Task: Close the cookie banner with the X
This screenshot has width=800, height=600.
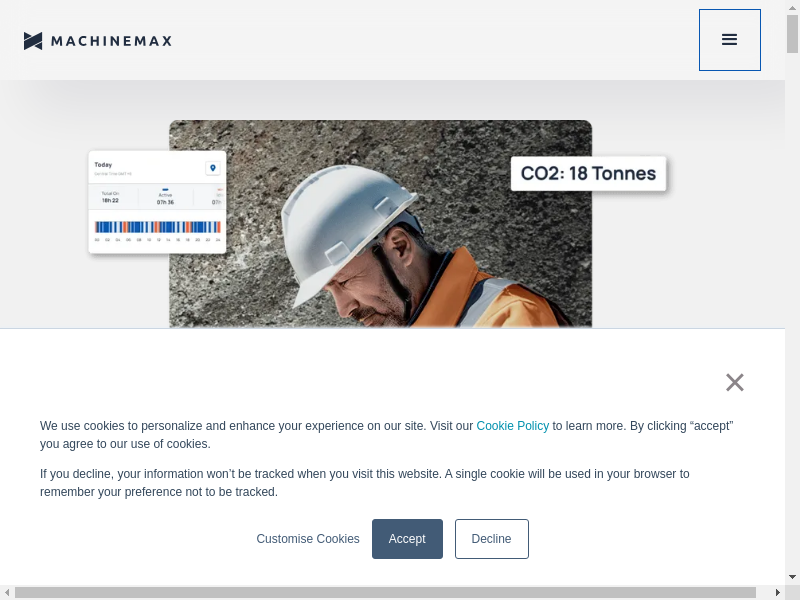Action: 735,382
